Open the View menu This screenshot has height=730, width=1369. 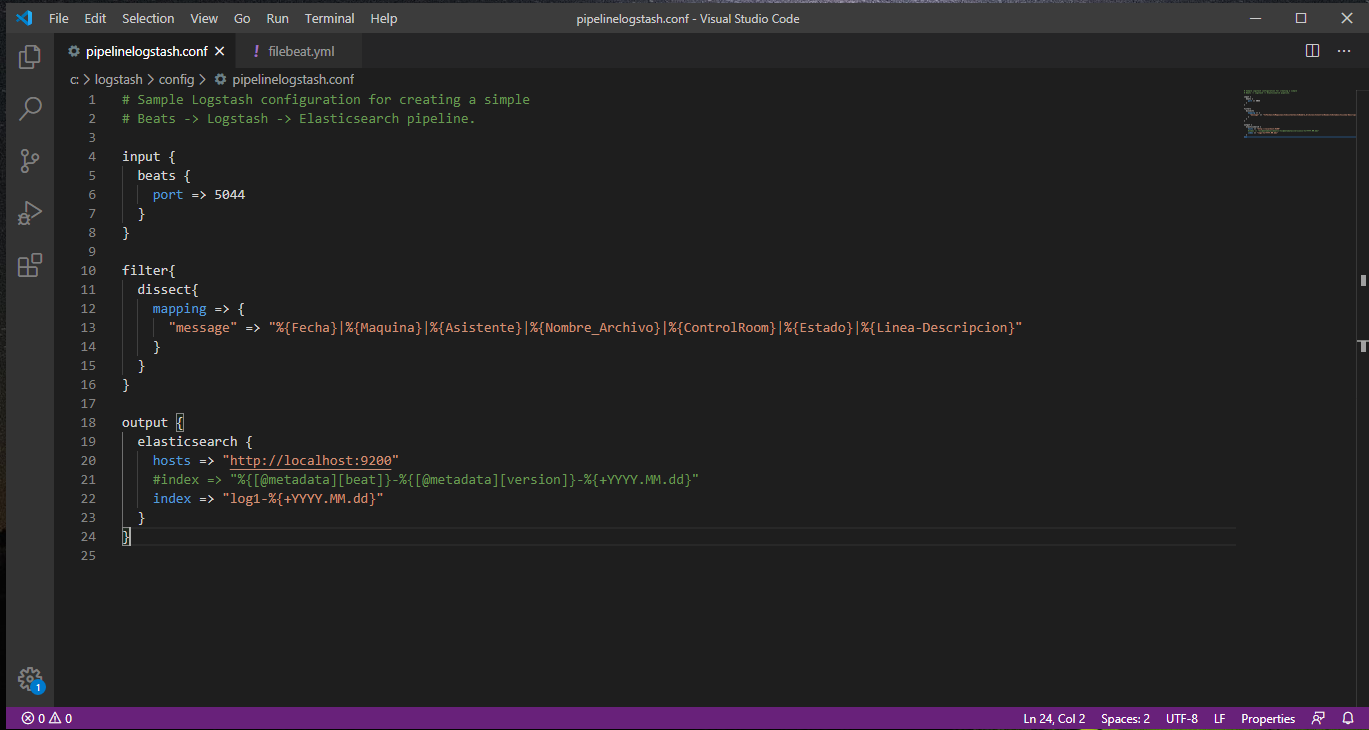tap(204, 18)
